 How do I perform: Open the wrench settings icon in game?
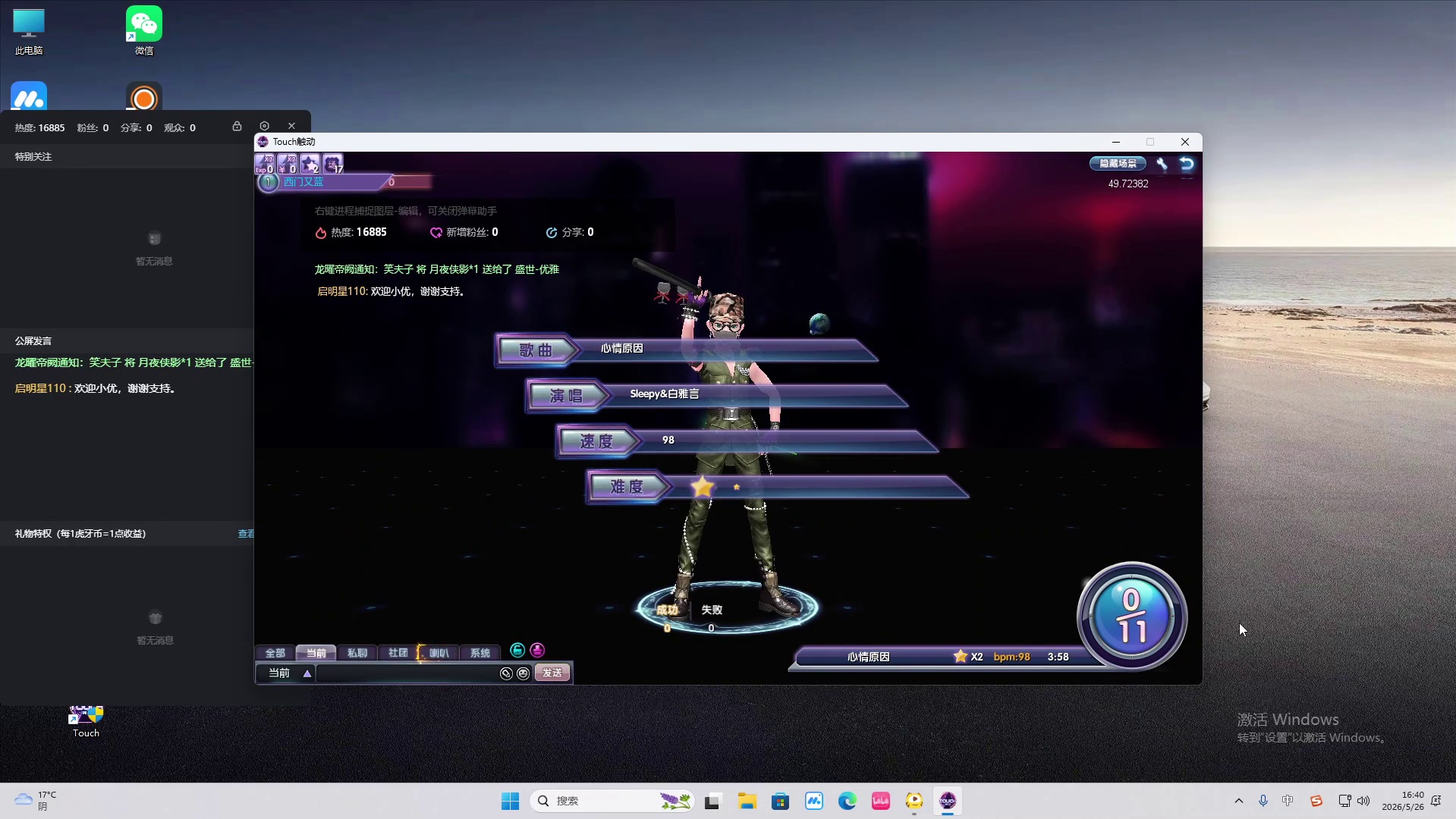[1162, 164]
